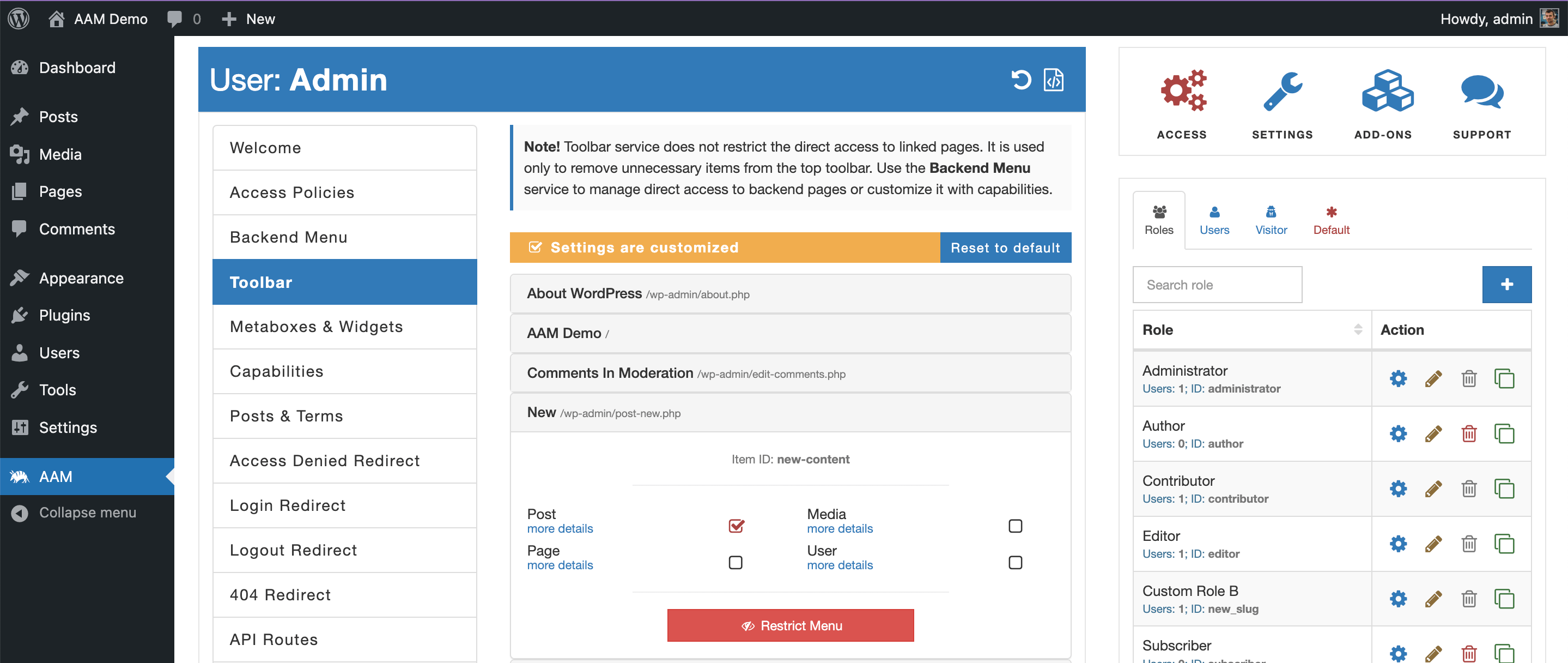
Task: Clone the Administrator role
Action: (1504, 378)
